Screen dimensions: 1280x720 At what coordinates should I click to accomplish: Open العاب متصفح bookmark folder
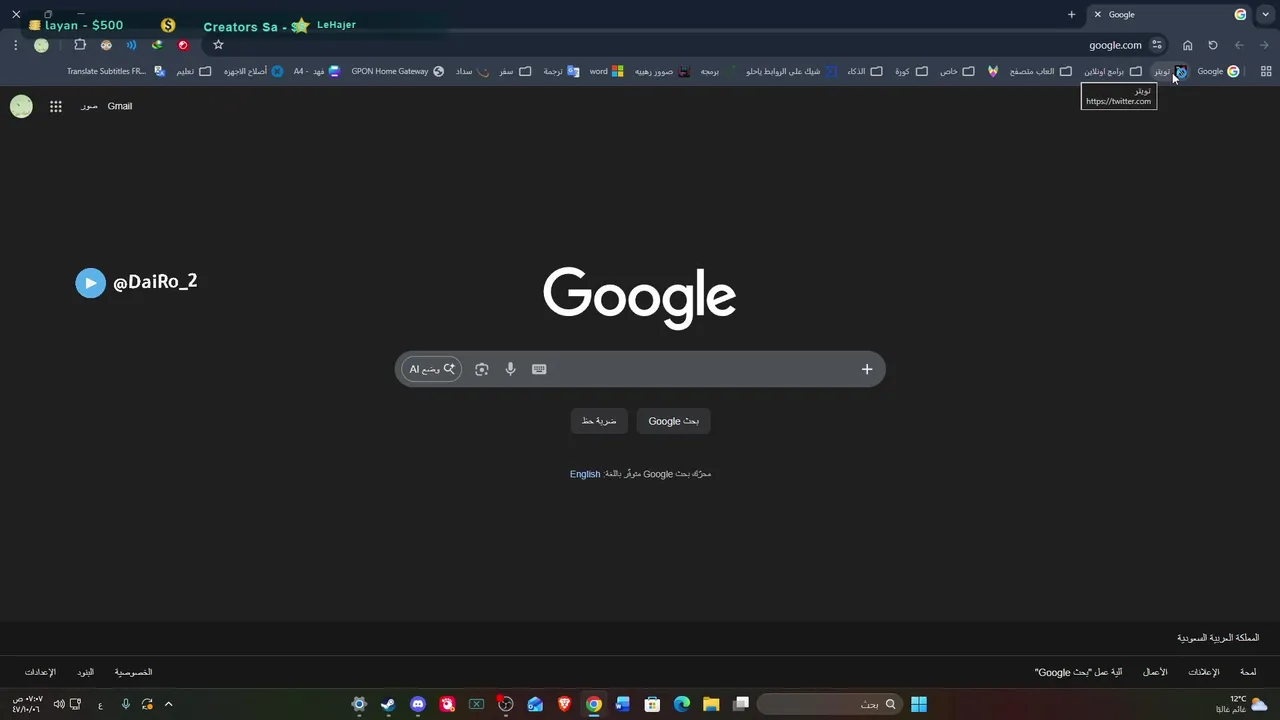(1040, 71)
